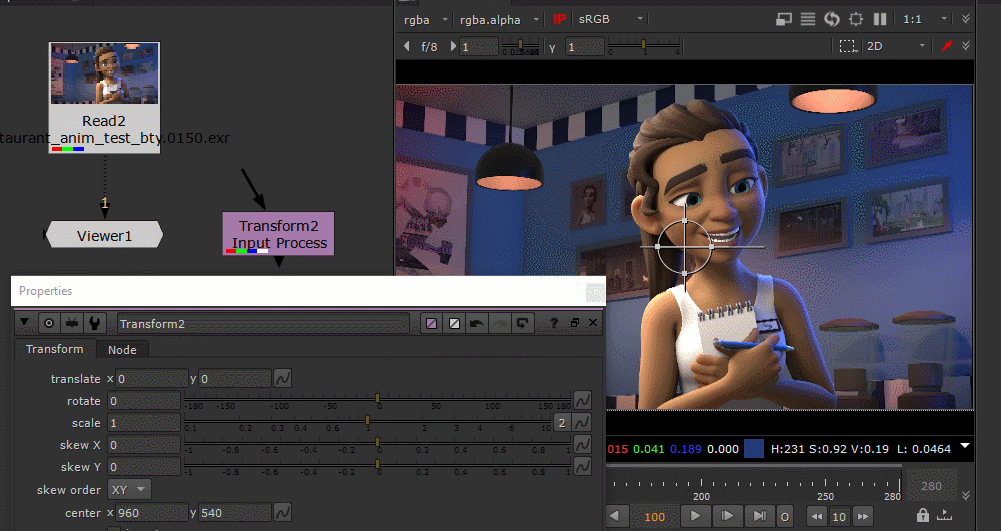
Task: Switch to the Node tab
Action: click(122, 350)
